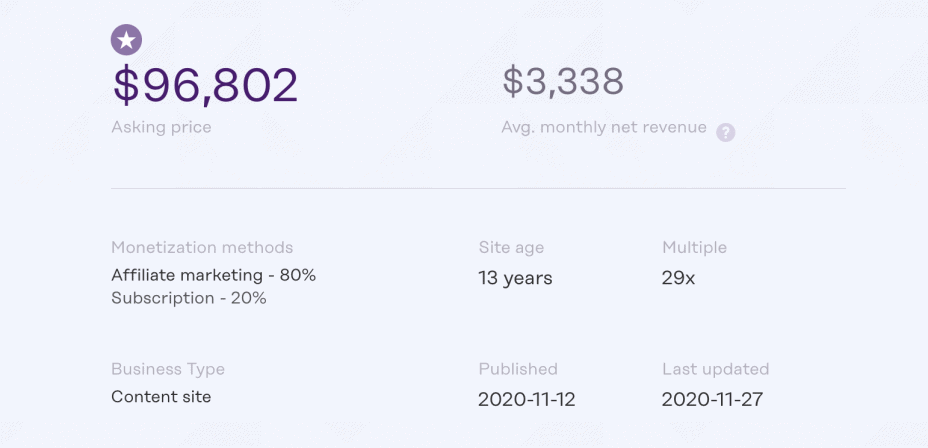The height and width of the screenshot is (448, 928).
Task: Click the published date 2020-11-12
Action: tap(527, 400)
